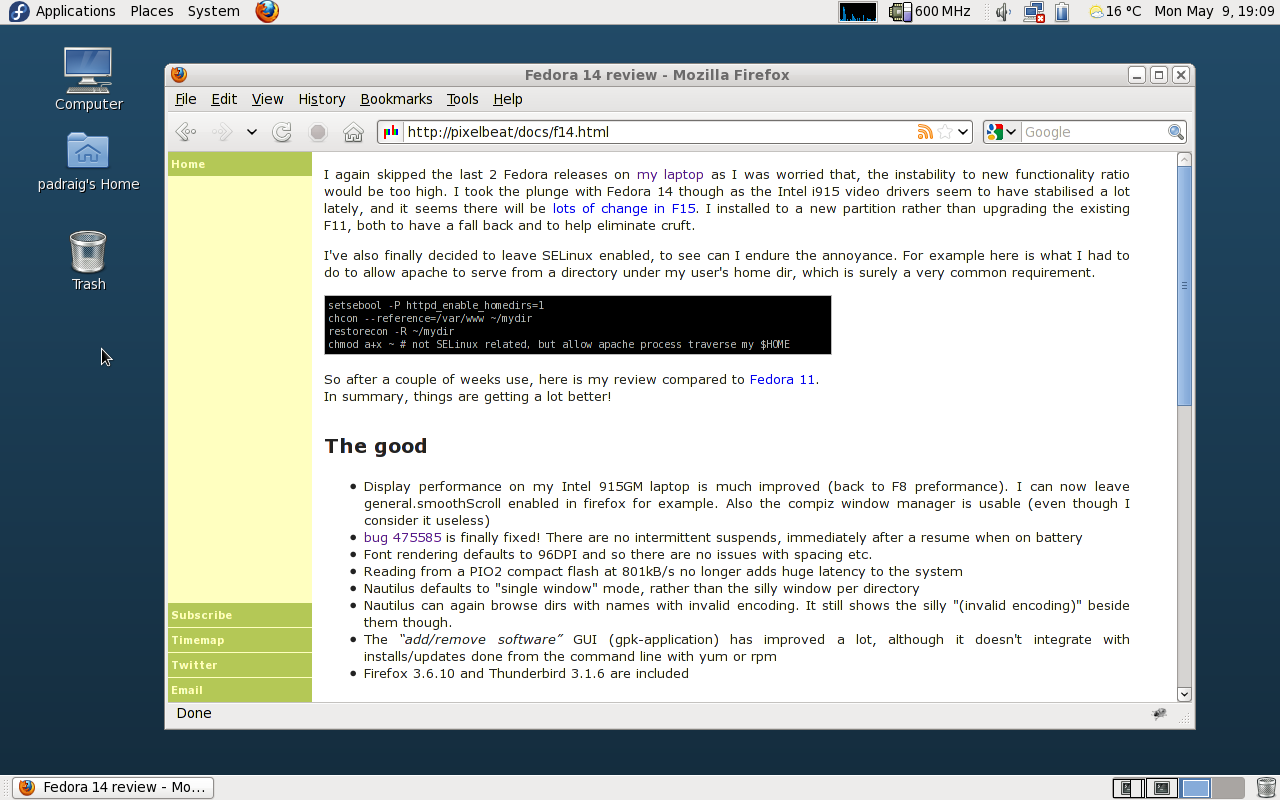Open the Places menu in top panel
The height and width of the screenshot is (800, 1280).
pos(152,11)
